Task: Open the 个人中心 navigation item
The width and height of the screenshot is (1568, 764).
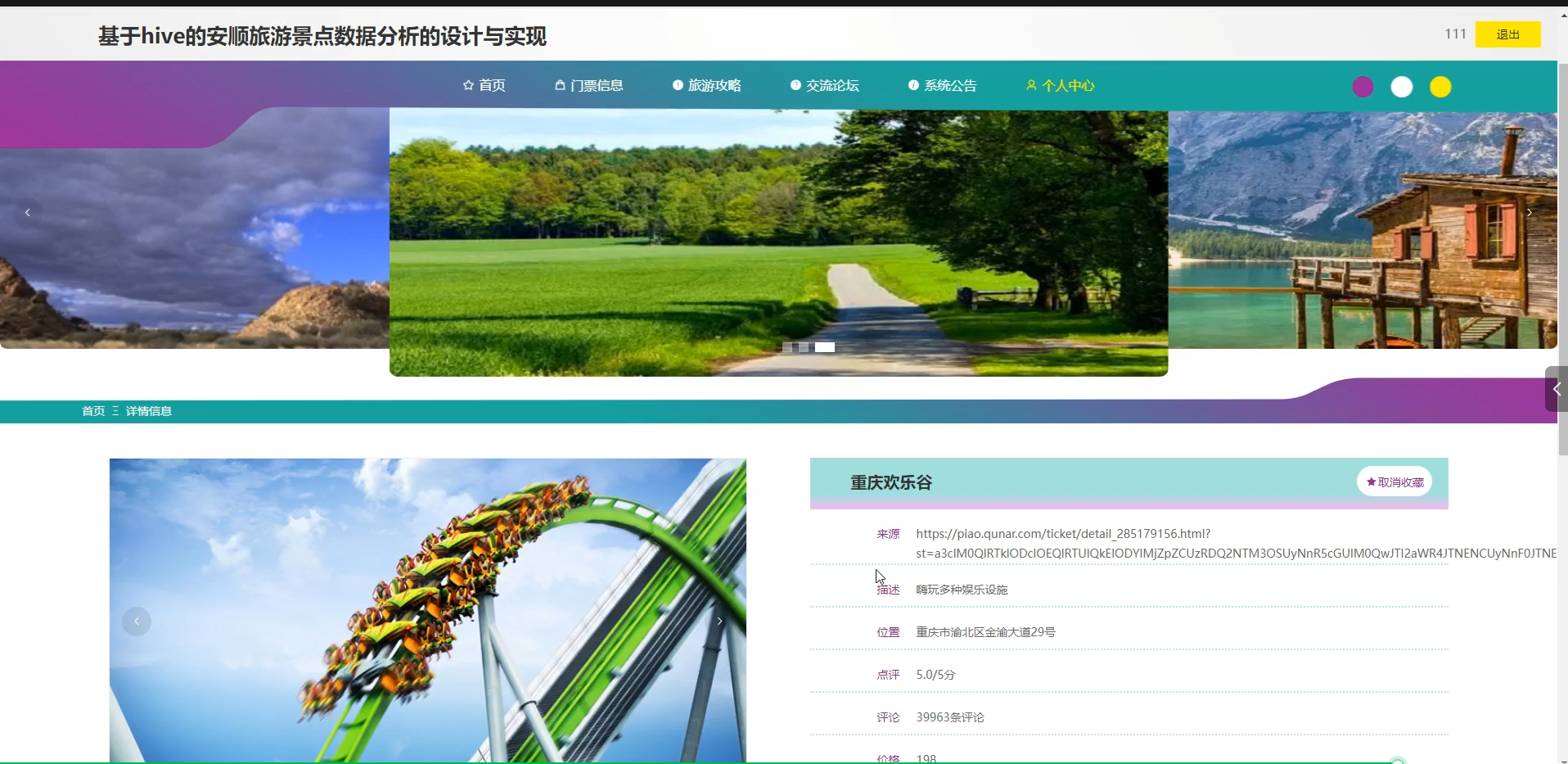Action: (1061, 85)
